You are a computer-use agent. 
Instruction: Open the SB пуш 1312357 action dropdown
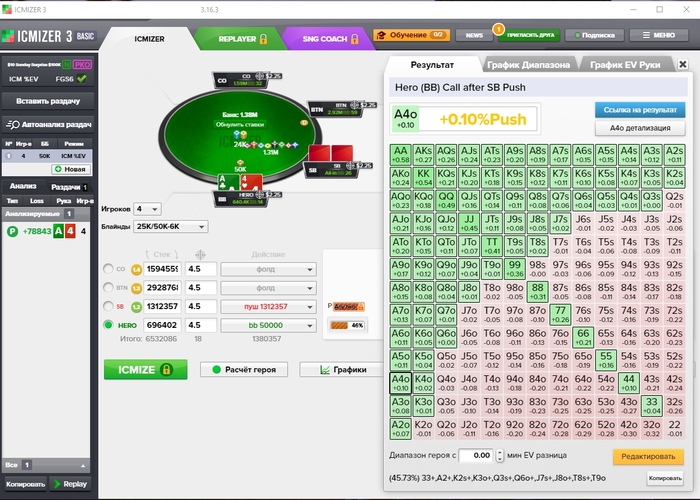[x=268, y=307]
